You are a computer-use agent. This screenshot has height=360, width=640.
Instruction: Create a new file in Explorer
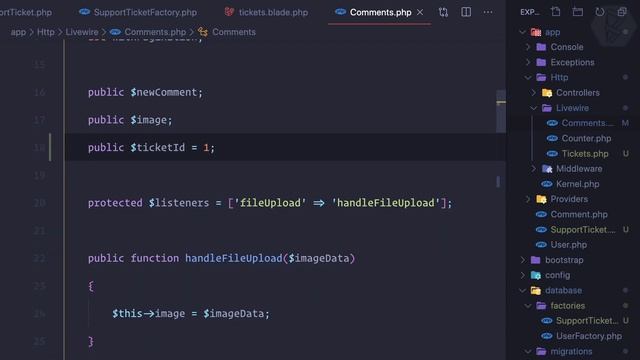point(556,12)
